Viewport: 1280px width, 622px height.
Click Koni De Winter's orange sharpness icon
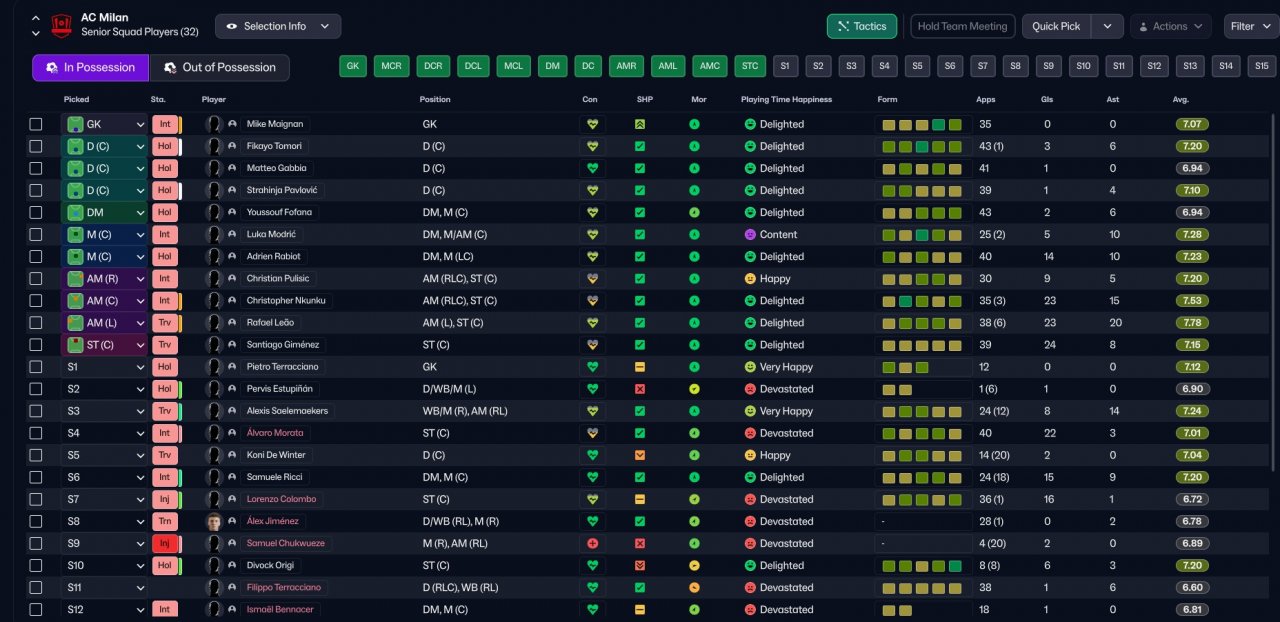pos(640,455)
